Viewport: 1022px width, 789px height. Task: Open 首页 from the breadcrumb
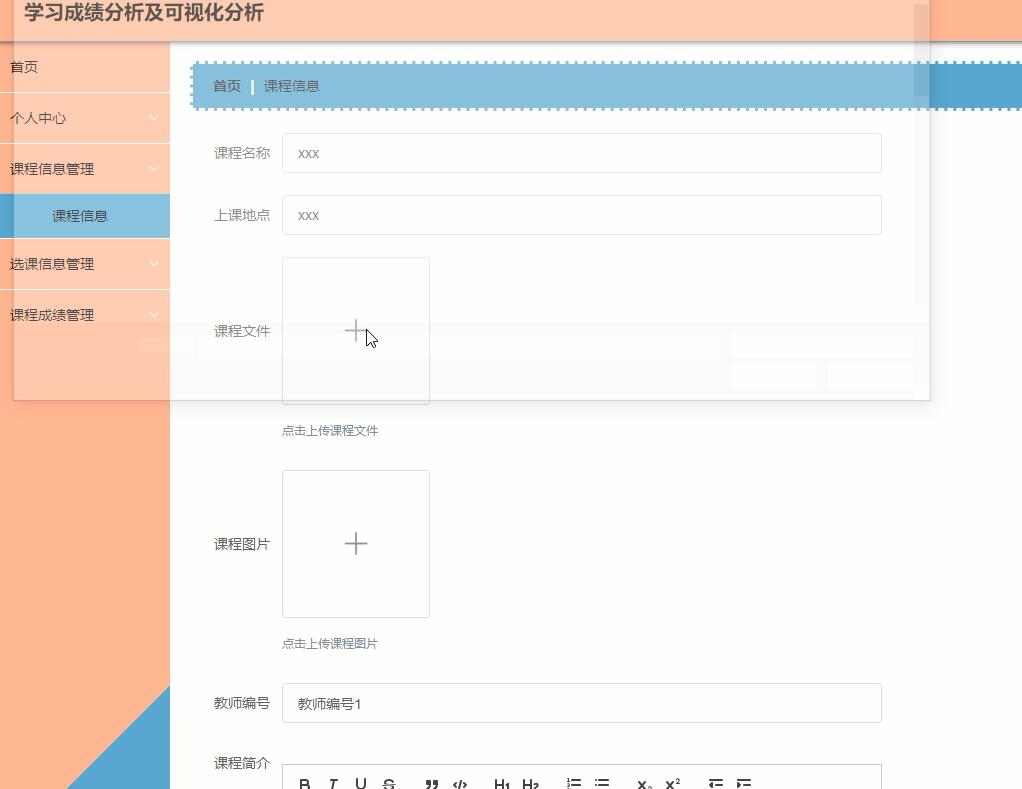[x=226, y=86]
